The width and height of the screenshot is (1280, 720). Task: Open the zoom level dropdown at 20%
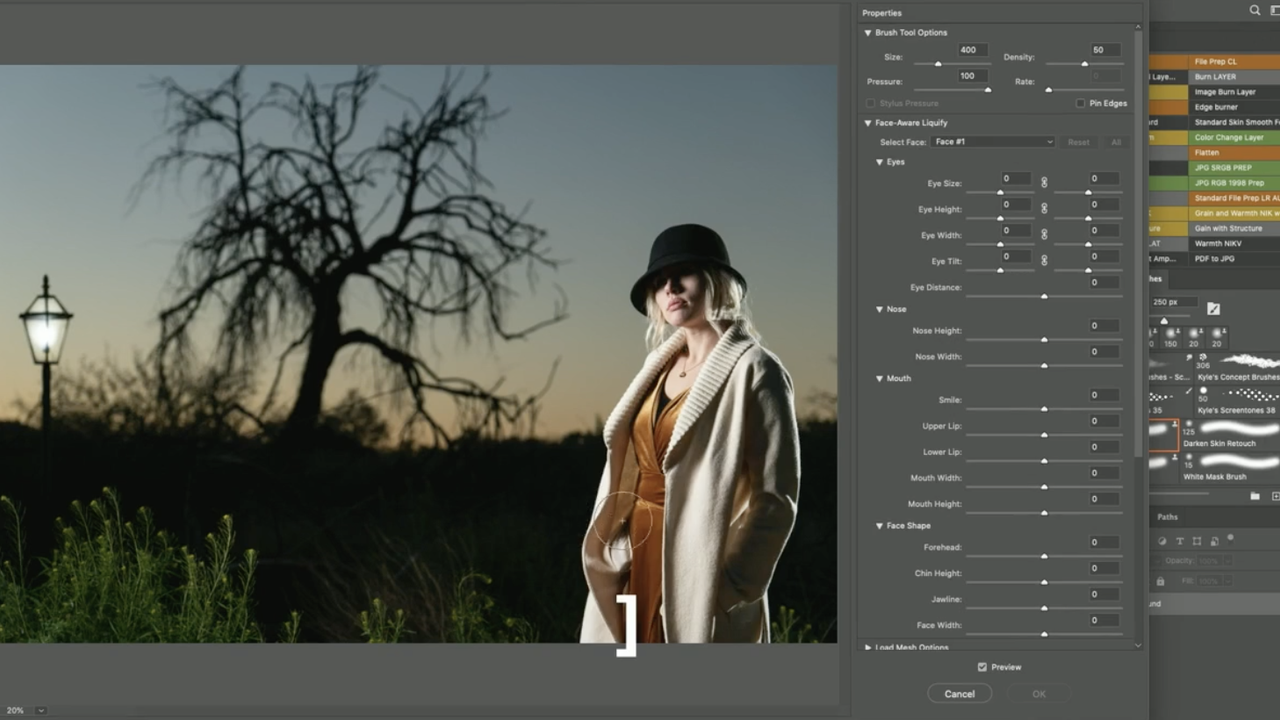[x=41, y=710]
